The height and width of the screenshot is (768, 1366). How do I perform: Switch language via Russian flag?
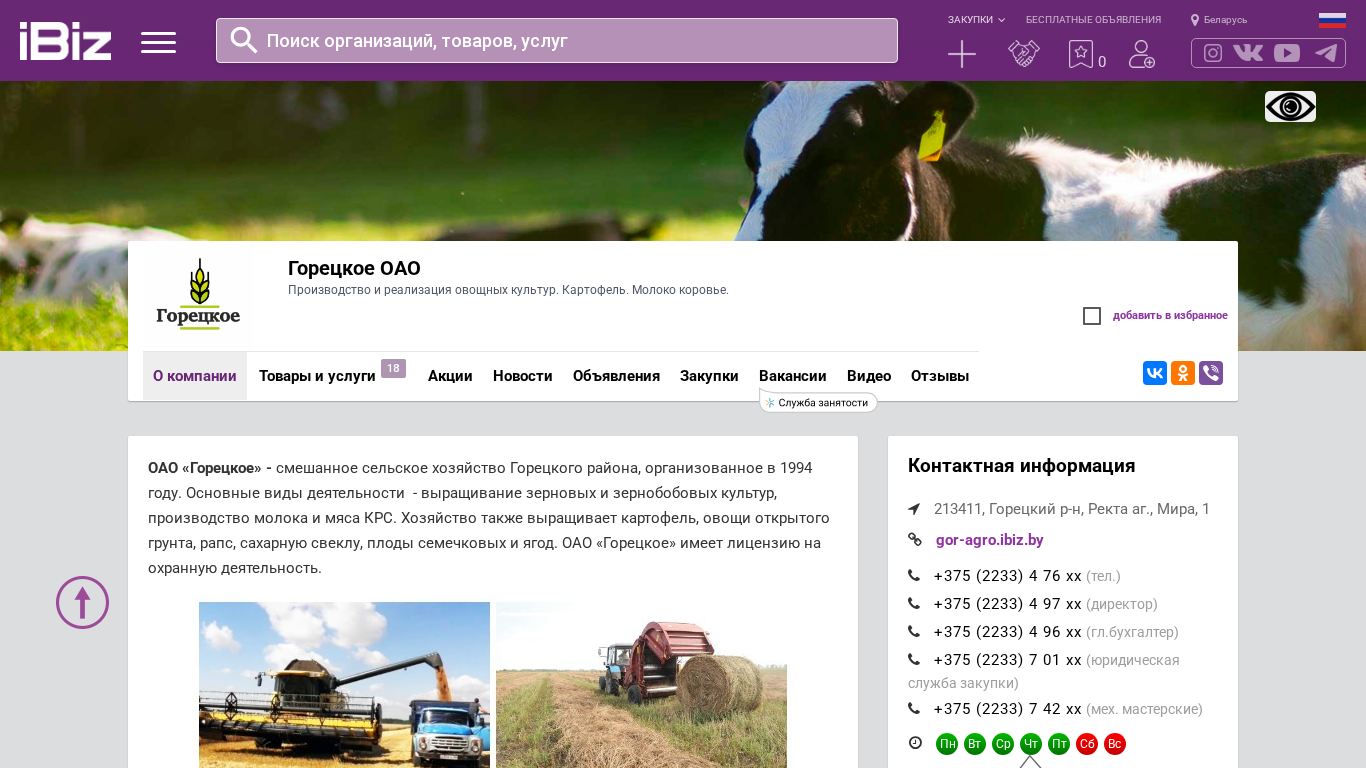[1332, 20]
